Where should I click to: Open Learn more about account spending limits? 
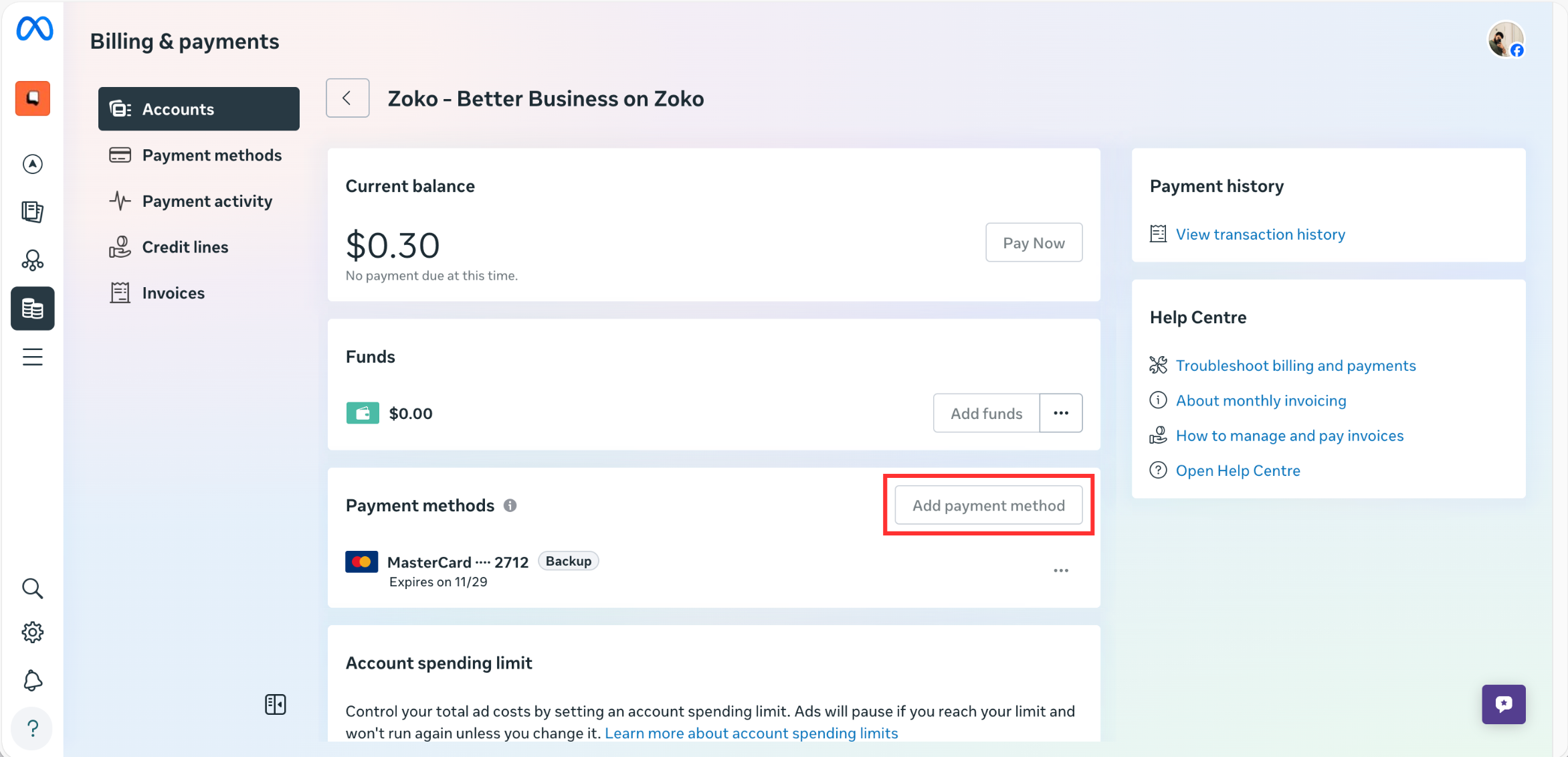point(751,733)
